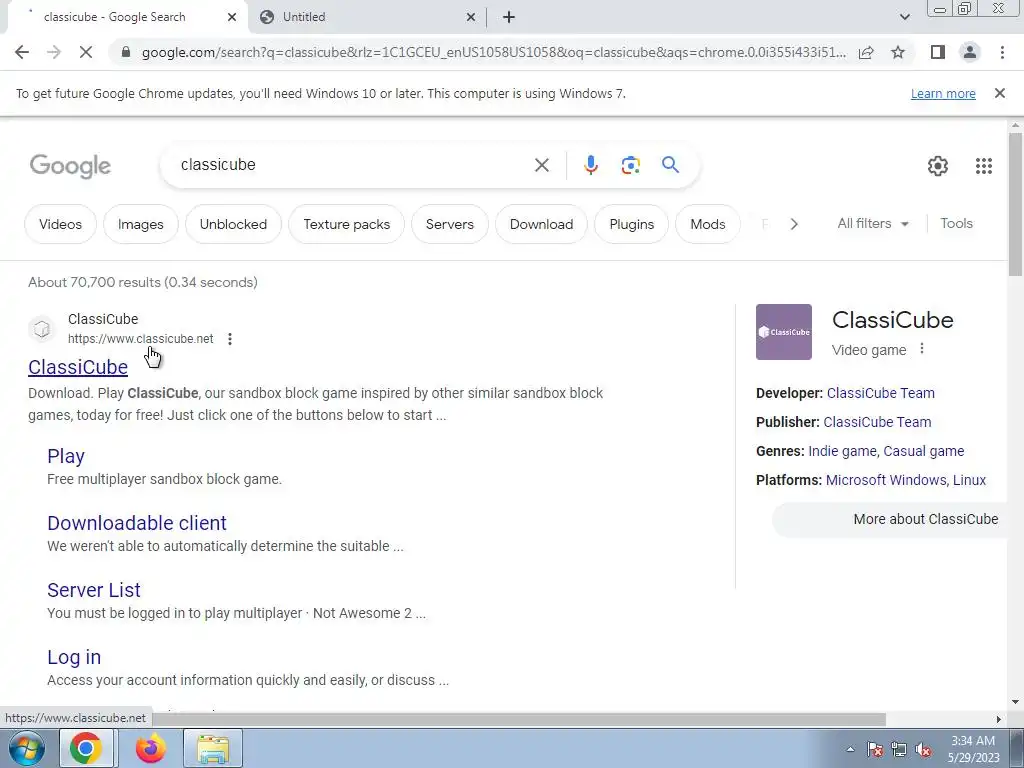Click Chrome icon in the taskbar

(x=86, y=748)
